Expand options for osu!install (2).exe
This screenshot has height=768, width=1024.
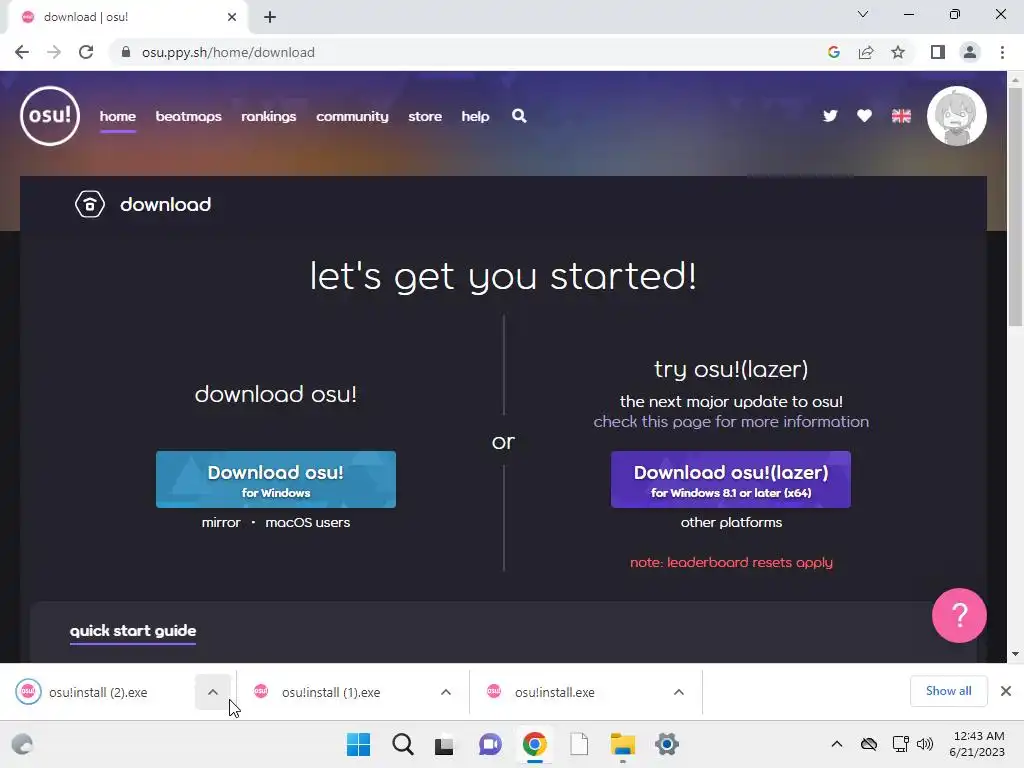pyautogui.click(x=213, y=692)
